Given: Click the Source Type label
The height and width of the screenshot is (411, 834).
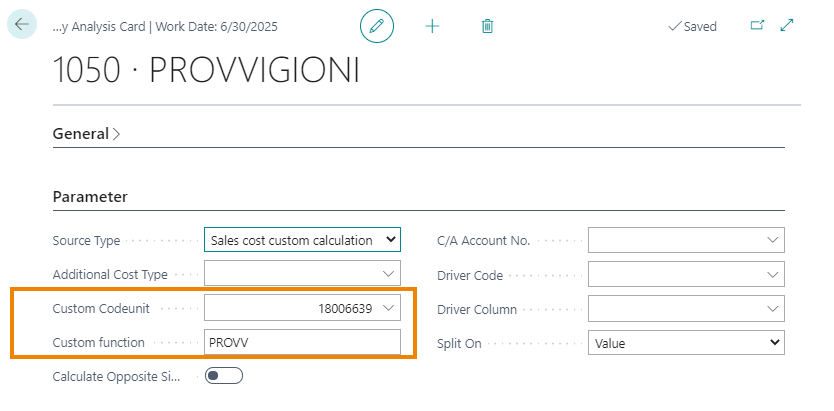Looking at the screenshot, I should pos(86,240).
